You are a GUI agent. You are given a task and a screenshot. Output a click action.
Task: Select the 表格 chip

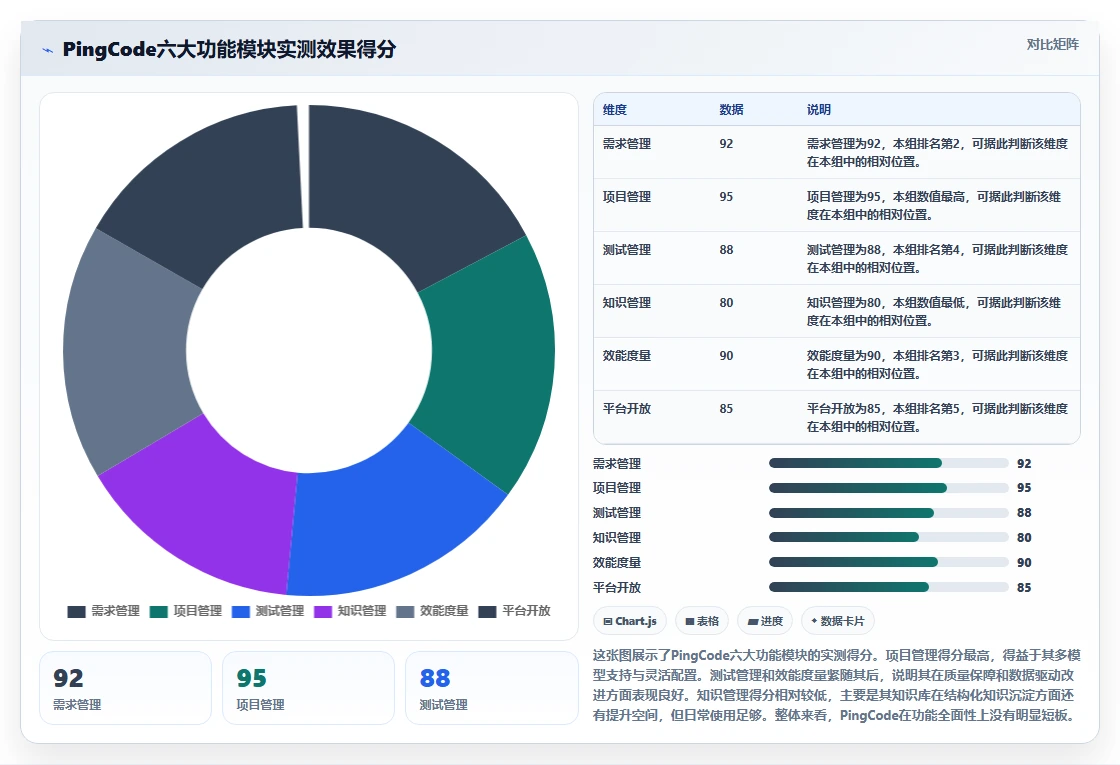(701, 621)
